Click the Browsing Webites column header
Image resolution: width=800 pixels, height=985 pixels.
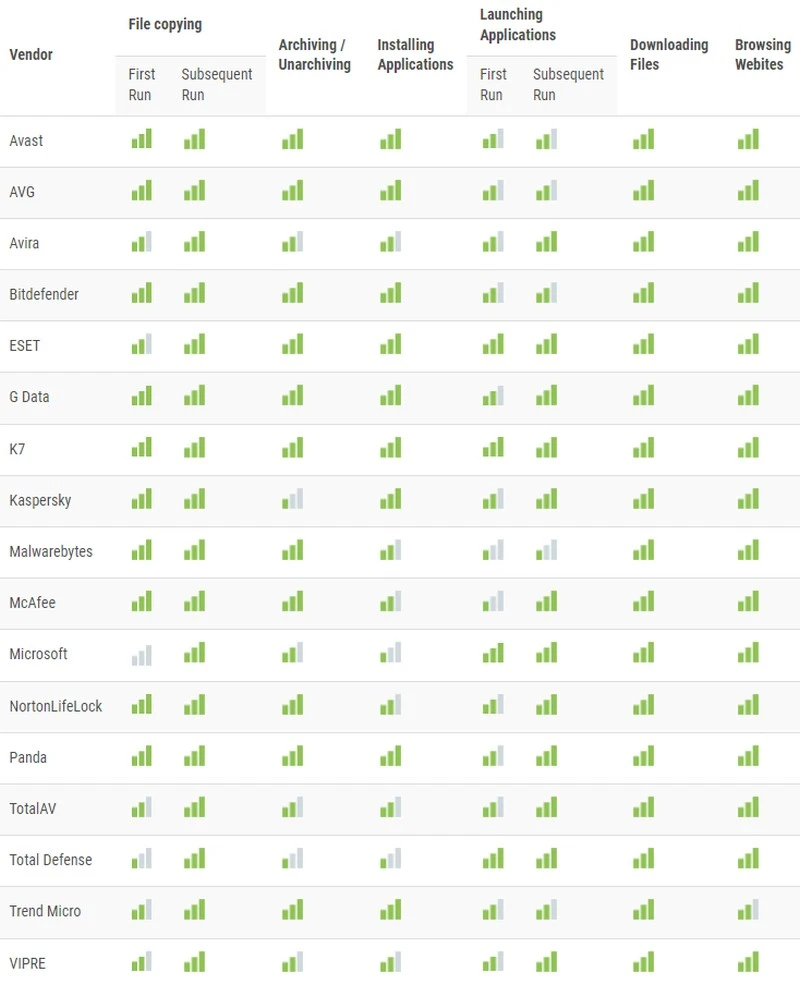762,55
